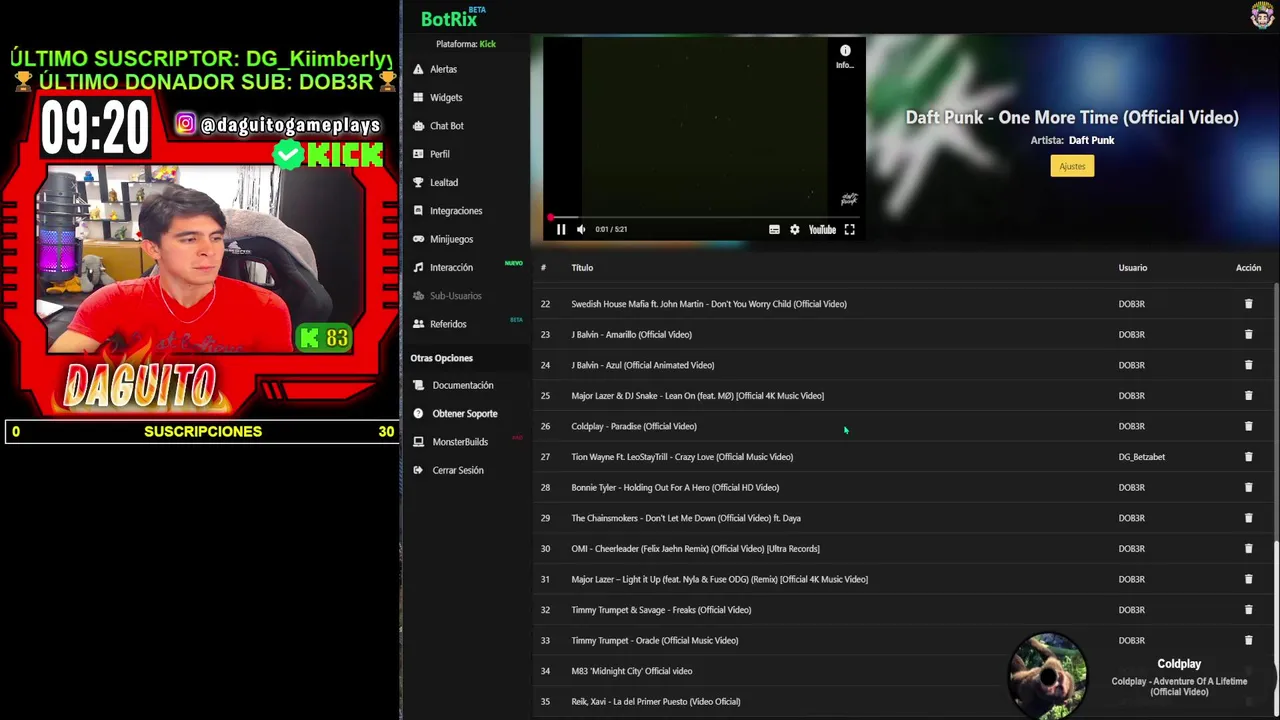Open the Alertas menu
Screen dimensions: 1280x720
point(443,69)
